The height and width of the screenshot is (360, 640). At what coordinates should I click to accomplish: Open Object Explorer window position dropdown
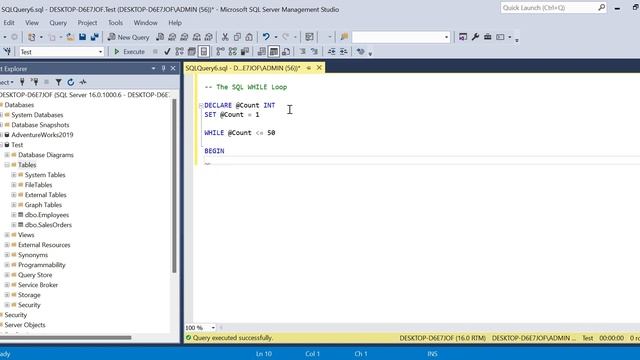click(x=153, y=69)
